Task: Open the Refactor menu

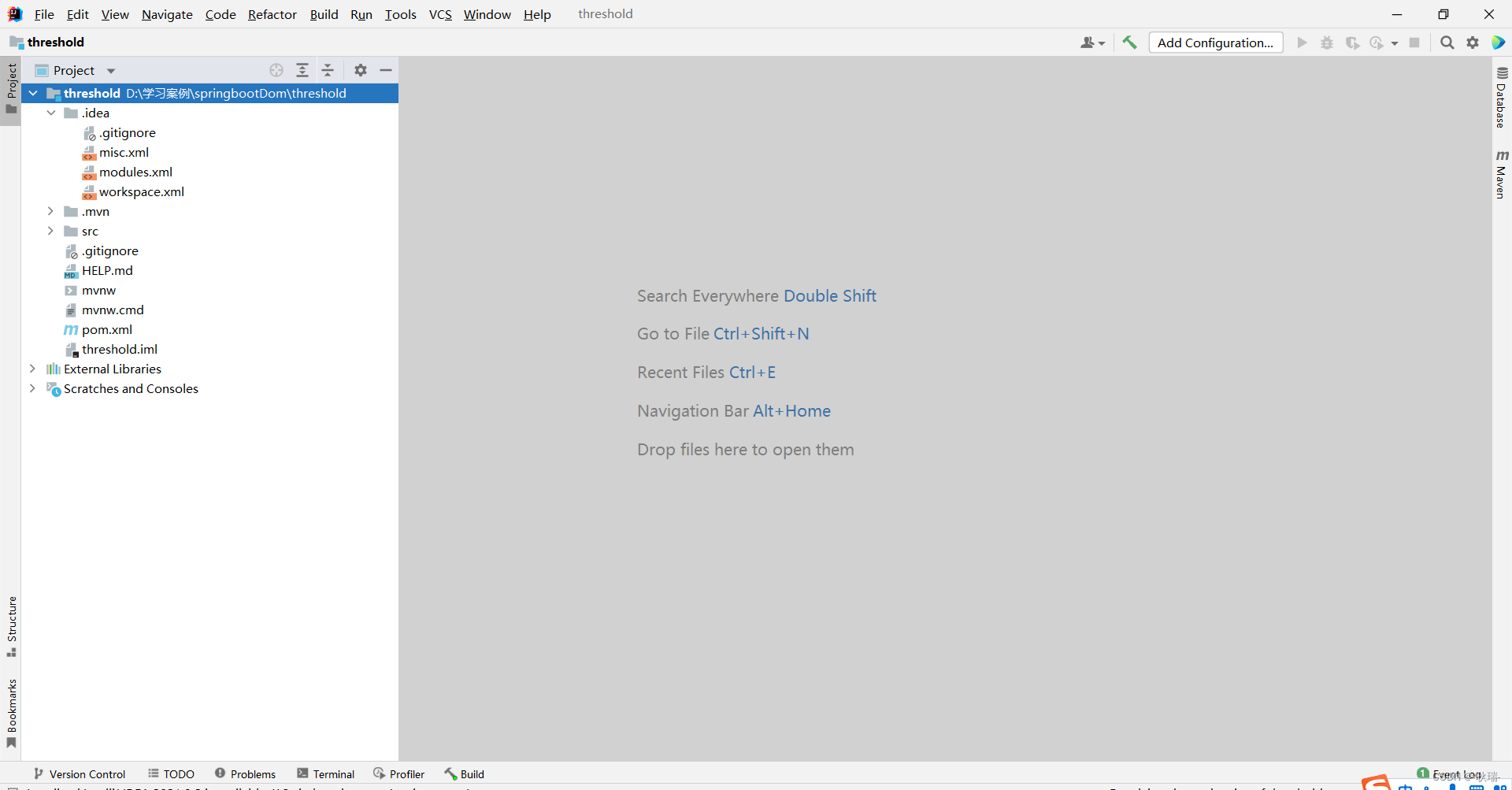Action: coord(272,14)
